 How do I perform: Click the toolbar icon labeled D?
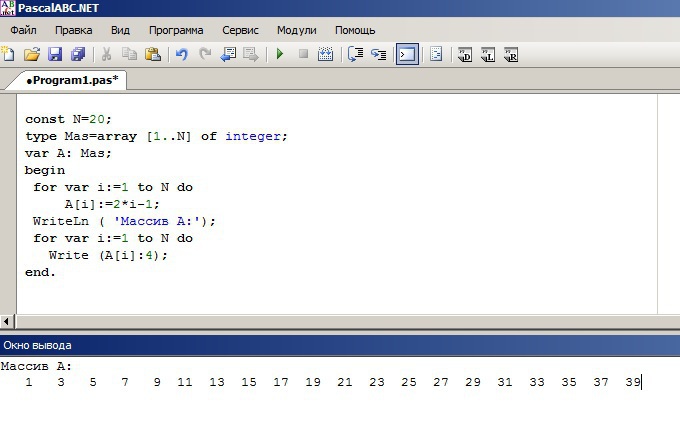tap(465, 55)
